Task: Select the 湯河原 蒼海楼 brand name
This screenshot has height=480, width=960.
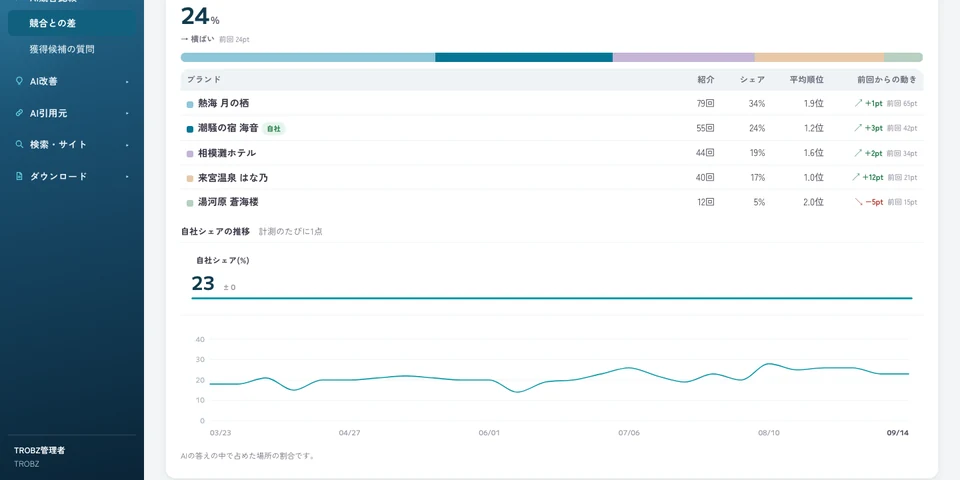Action: [x=228, y=202]
